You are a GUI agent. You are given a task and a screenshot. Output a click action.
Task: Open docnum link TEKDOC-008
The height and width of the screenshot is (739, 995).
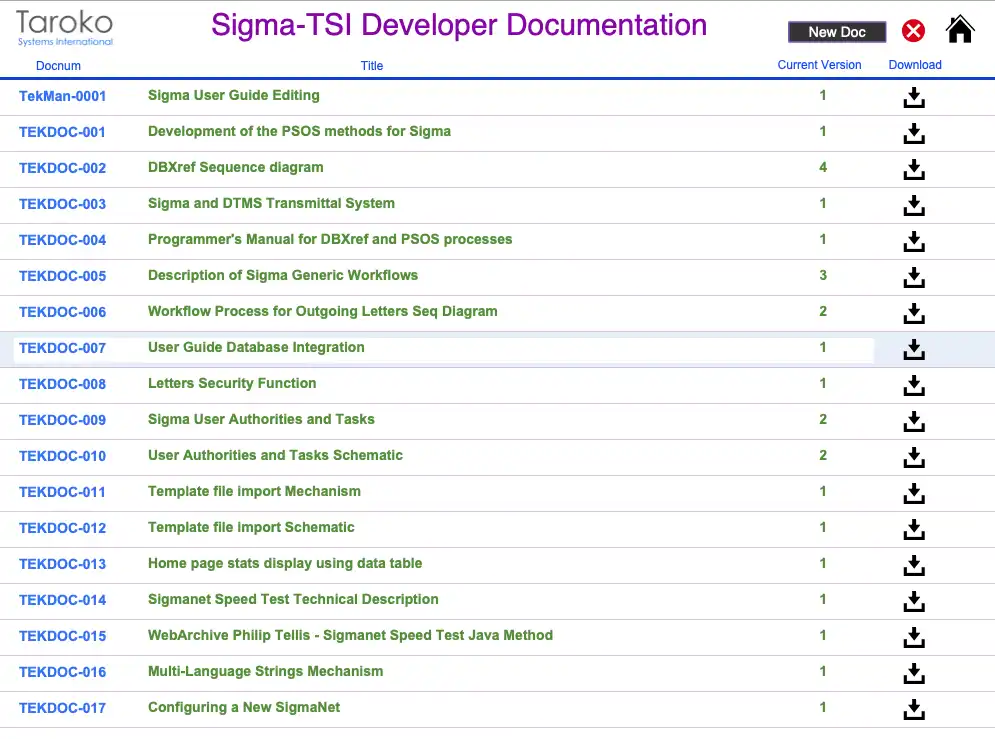point(62,384)
